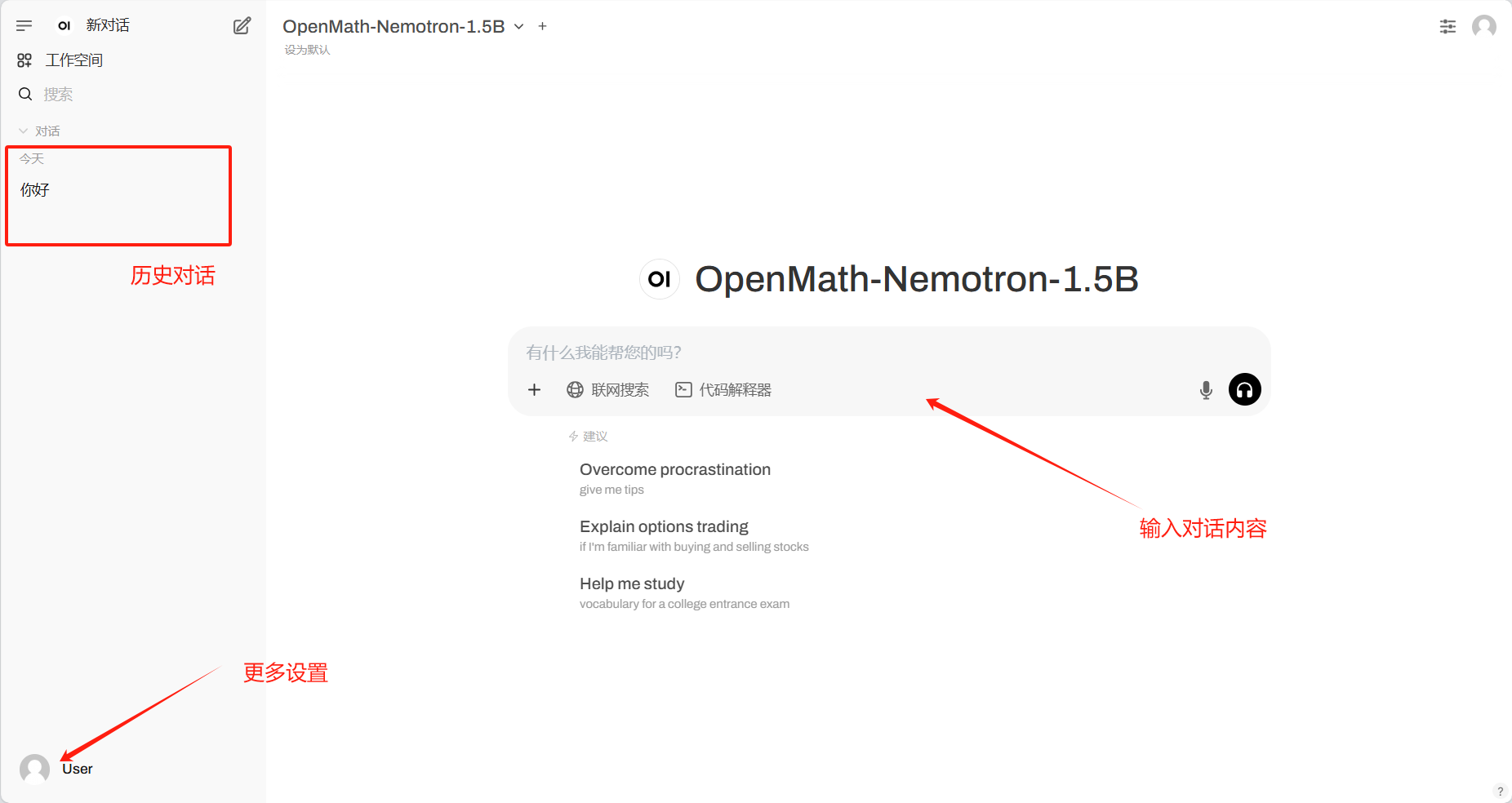Click the add model plus icon
Screen dimensions: 1512x803
[x=542, y=26]
